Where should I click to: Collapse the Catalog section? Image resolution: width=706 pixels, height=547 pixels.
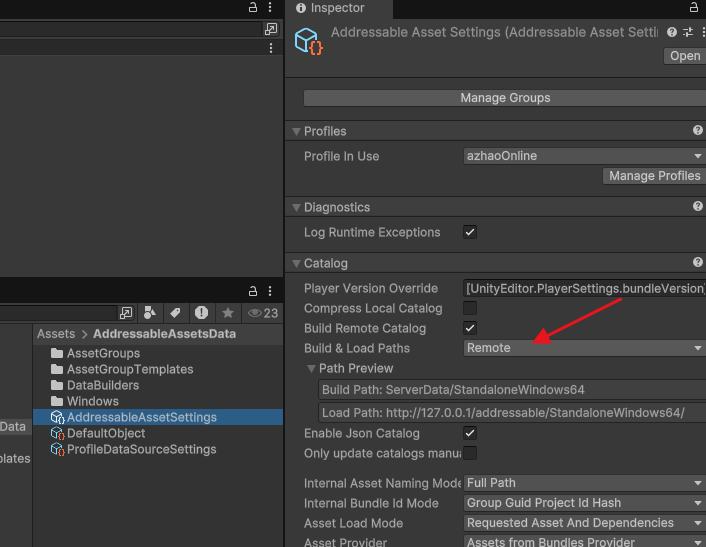[296, 263]
